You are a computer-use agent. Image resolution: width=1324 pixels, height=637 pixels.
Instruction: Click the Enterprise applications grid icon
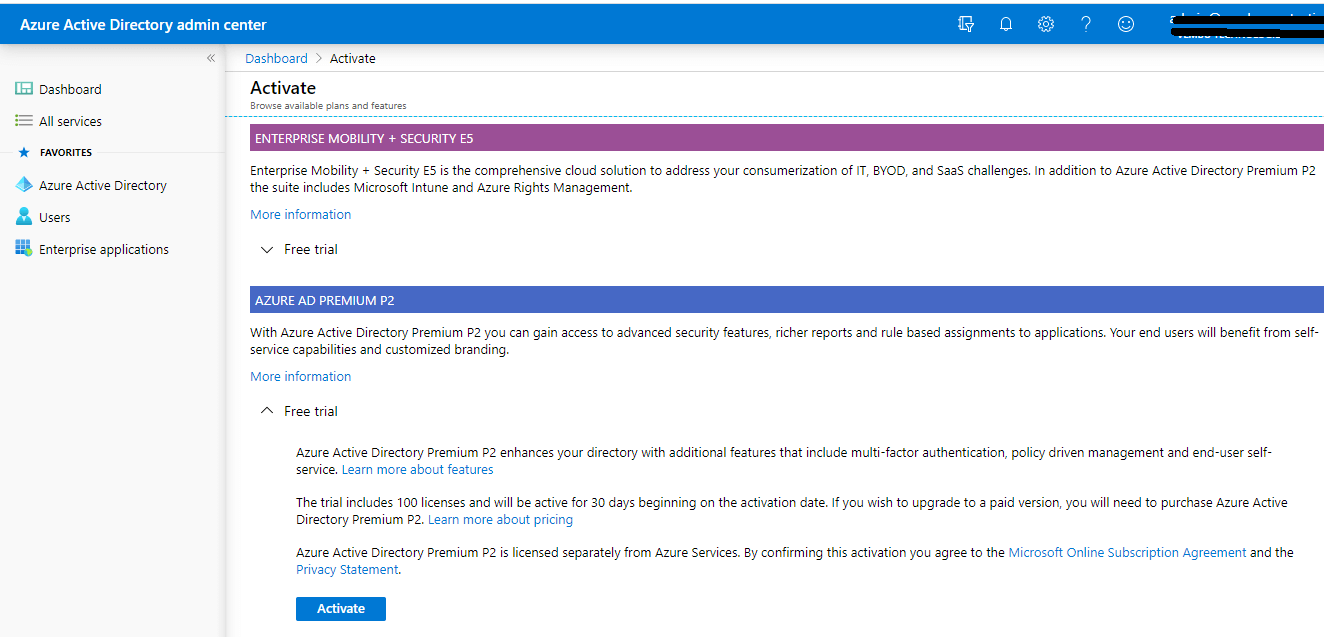coord(24,249)
